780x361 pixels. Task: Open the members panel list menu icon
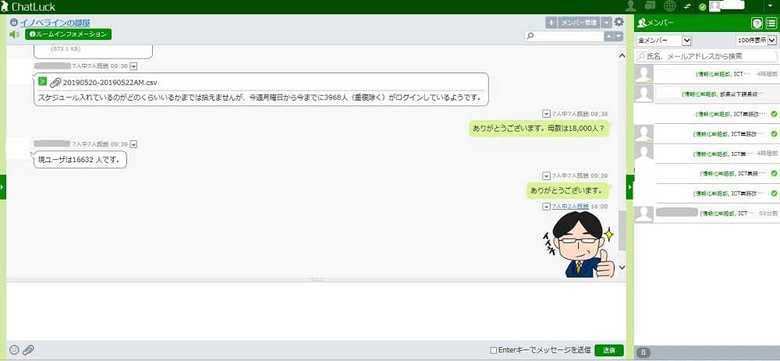pyautogui.click(x=771, y=23)
